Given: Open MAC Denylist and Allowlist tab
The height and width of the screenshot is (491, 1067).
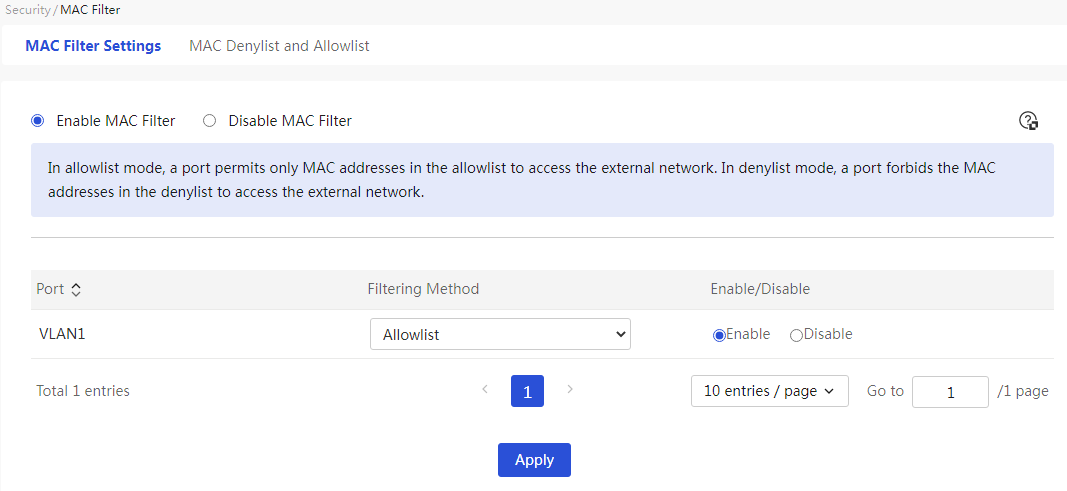Looking at the screenshot, I should pyautogui.click(x=279, y=46).
